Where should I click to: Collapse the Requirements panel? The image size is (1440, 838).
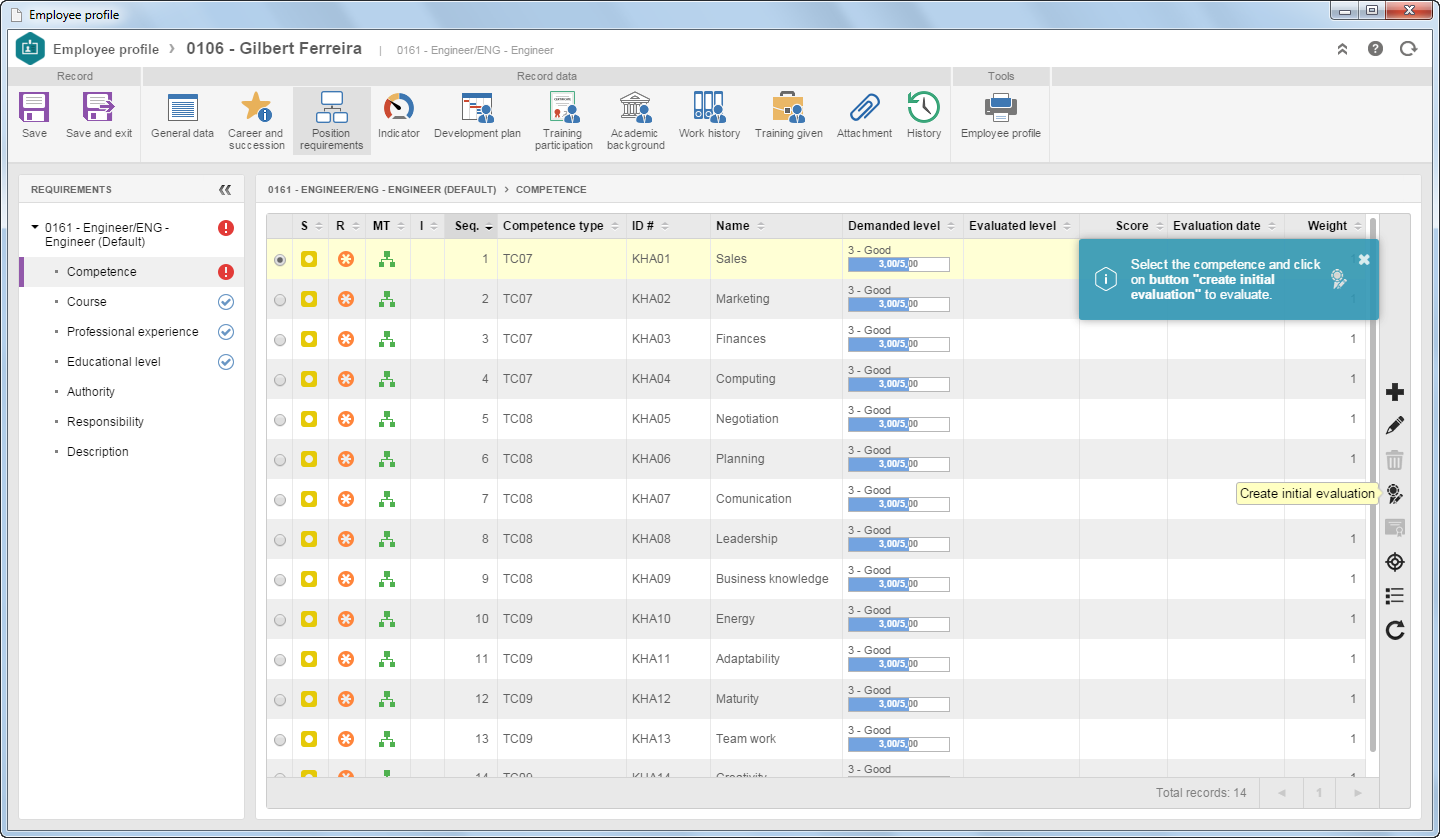(225, 189)
